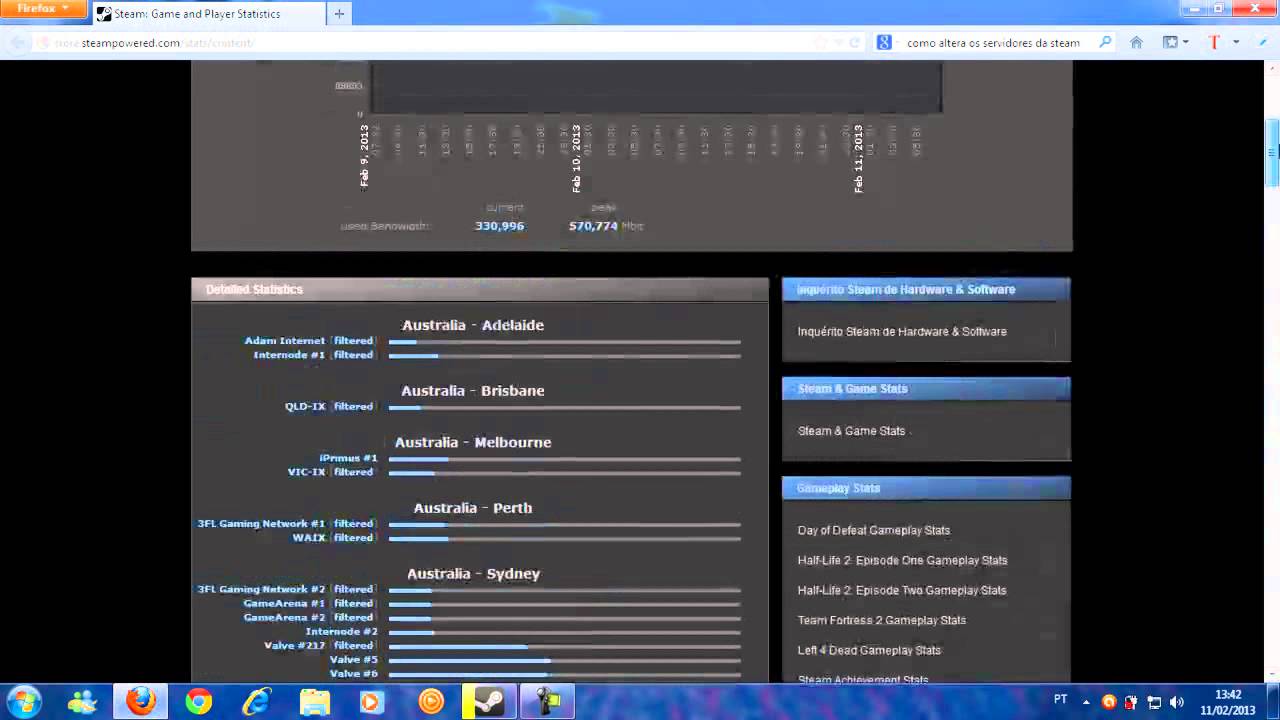Click the Internode #1 server label
Image resolution: width=1280 pixels, height=720 pixels.
(x=289, y=355)
